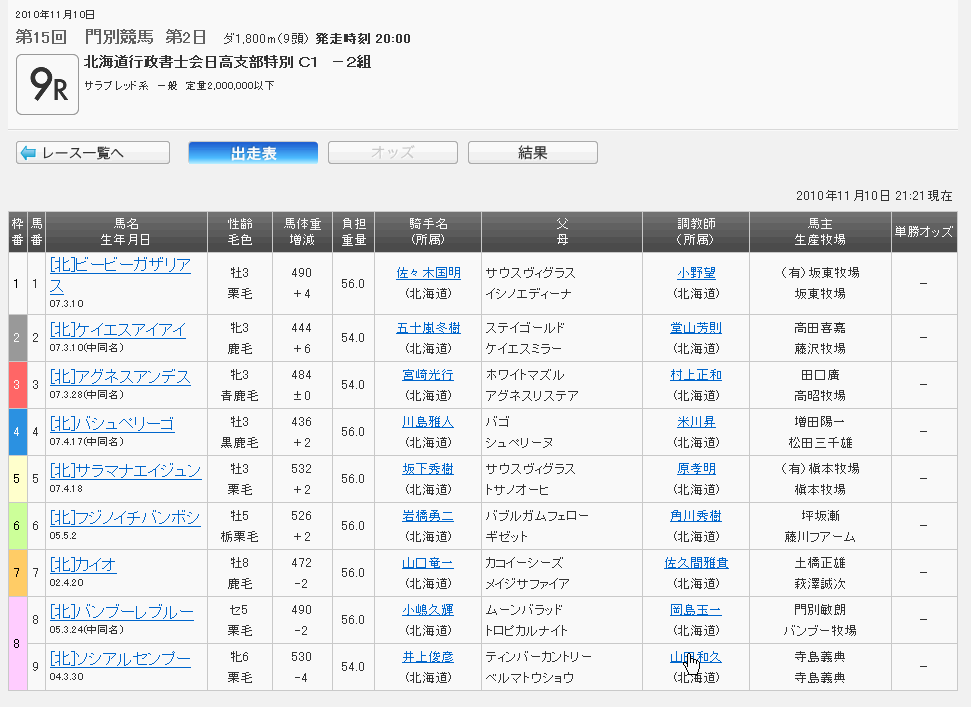View jockey 五十嵐冬樹 details
The image size is (971, 707).
[x=428, y=328]
